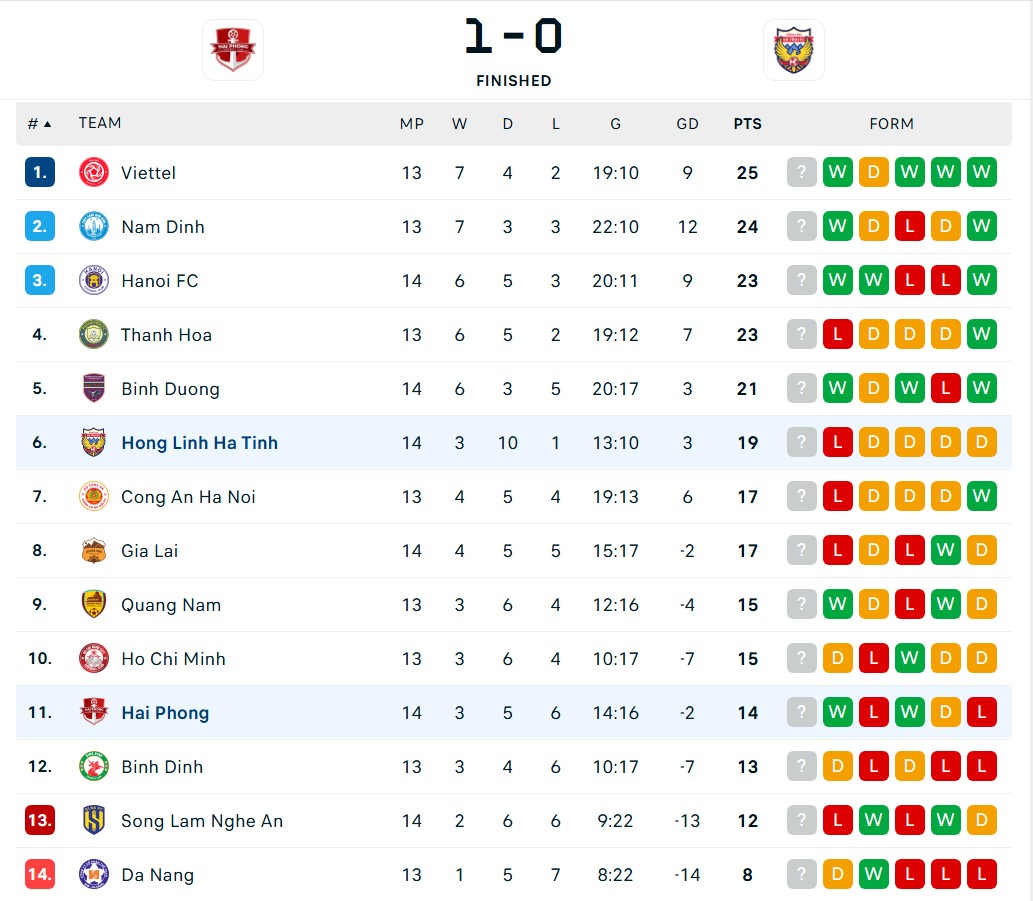Sort standings by GD column header
Screen dimensions: 1033x901
(x=687, y=124)
